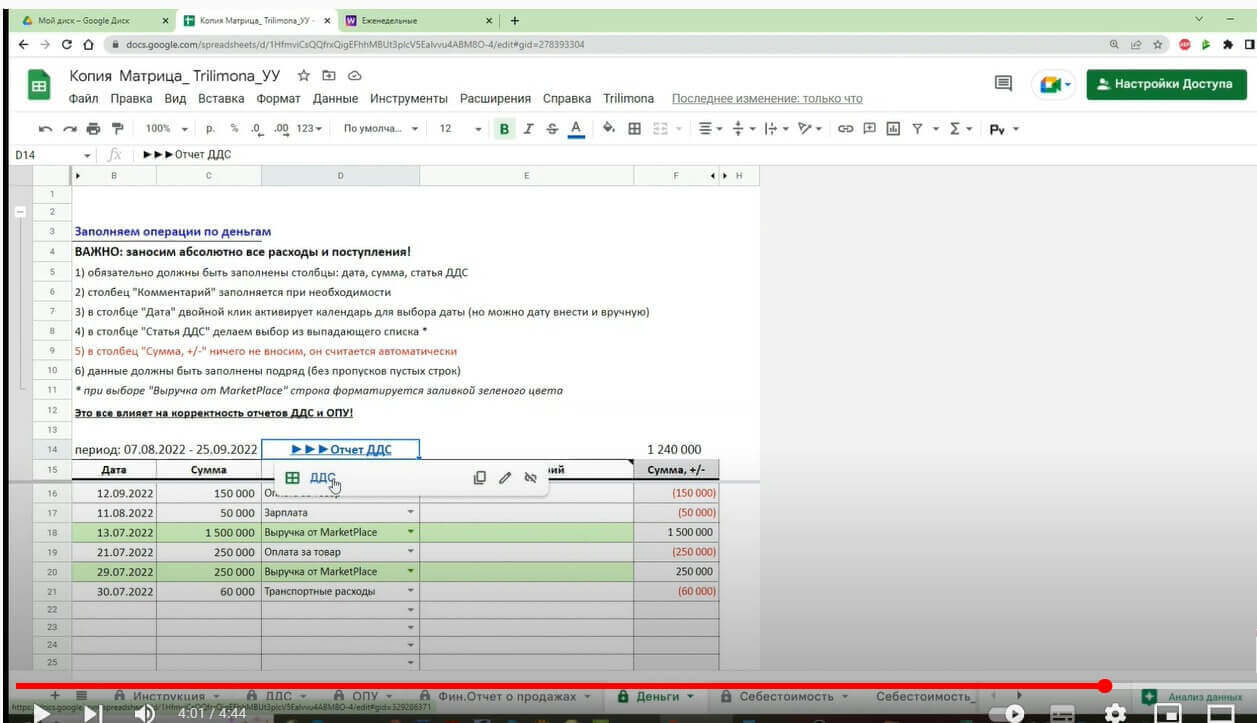Open the Данные menu
Screen dimensions: 1257x723
click(x=335, y=99)
